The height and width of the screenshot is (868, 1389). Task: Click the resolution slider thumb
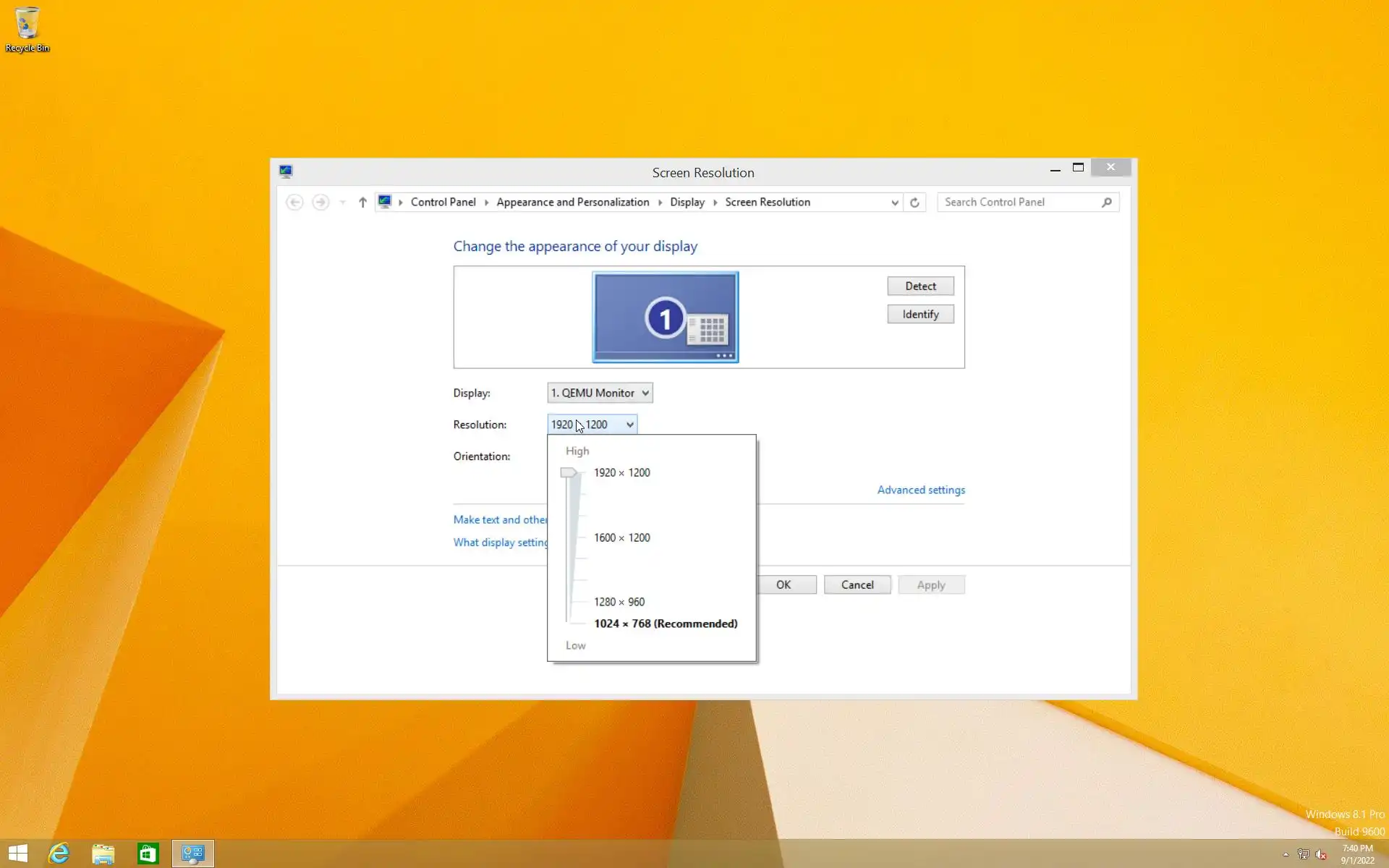[x=569, y=472]
